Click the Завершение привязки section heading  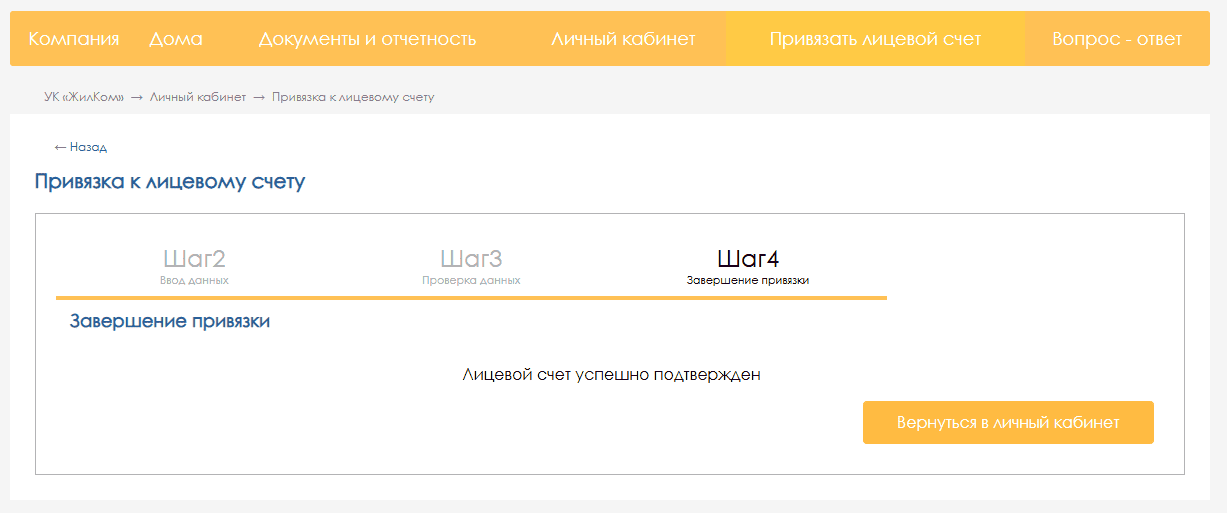pos(170,322)
